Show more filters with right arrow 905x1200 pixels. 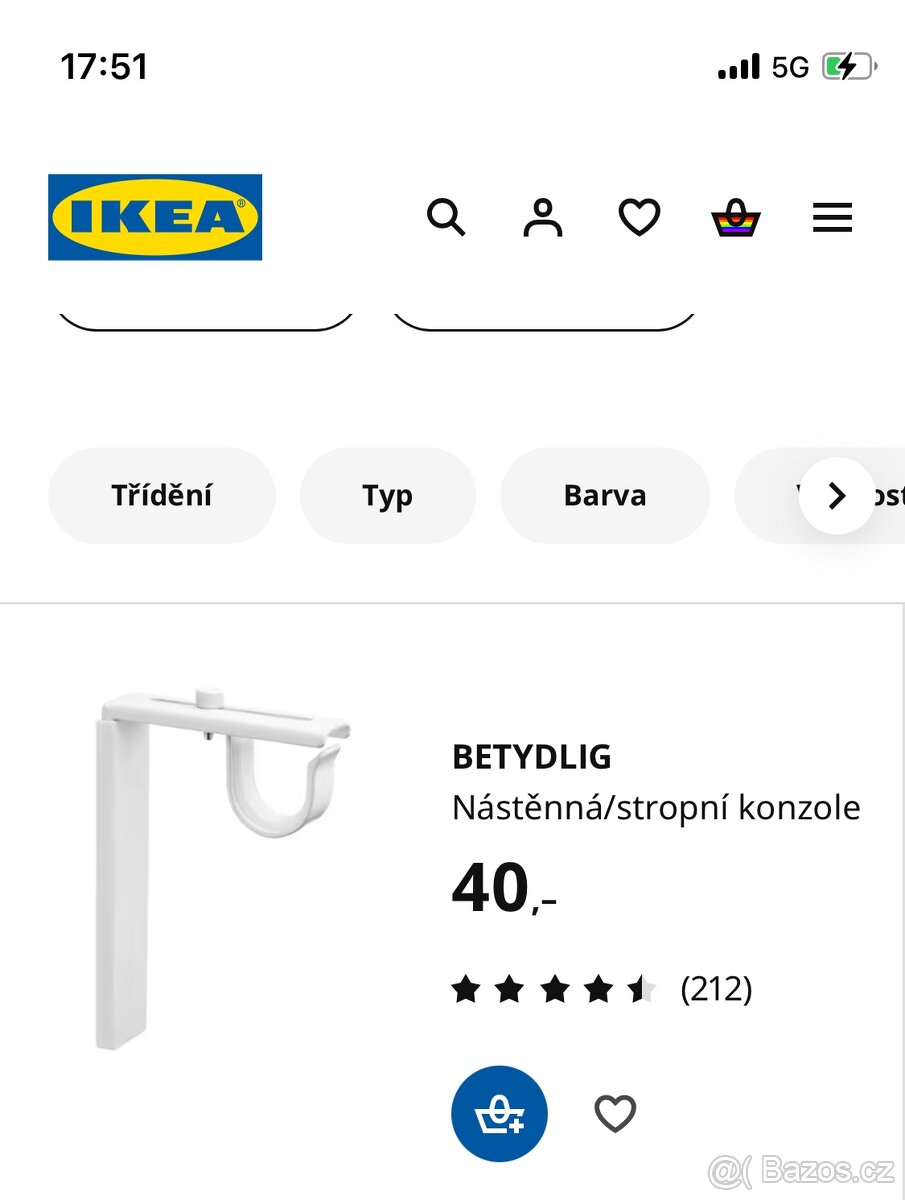pos(837,495)
